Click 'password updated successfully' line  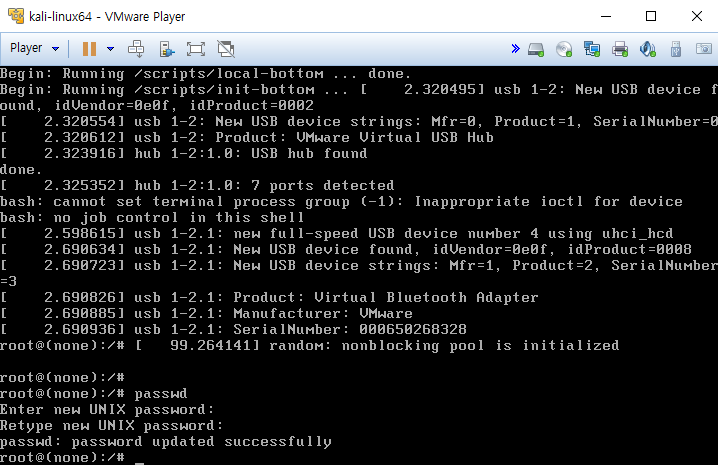(x=166, y=442)
